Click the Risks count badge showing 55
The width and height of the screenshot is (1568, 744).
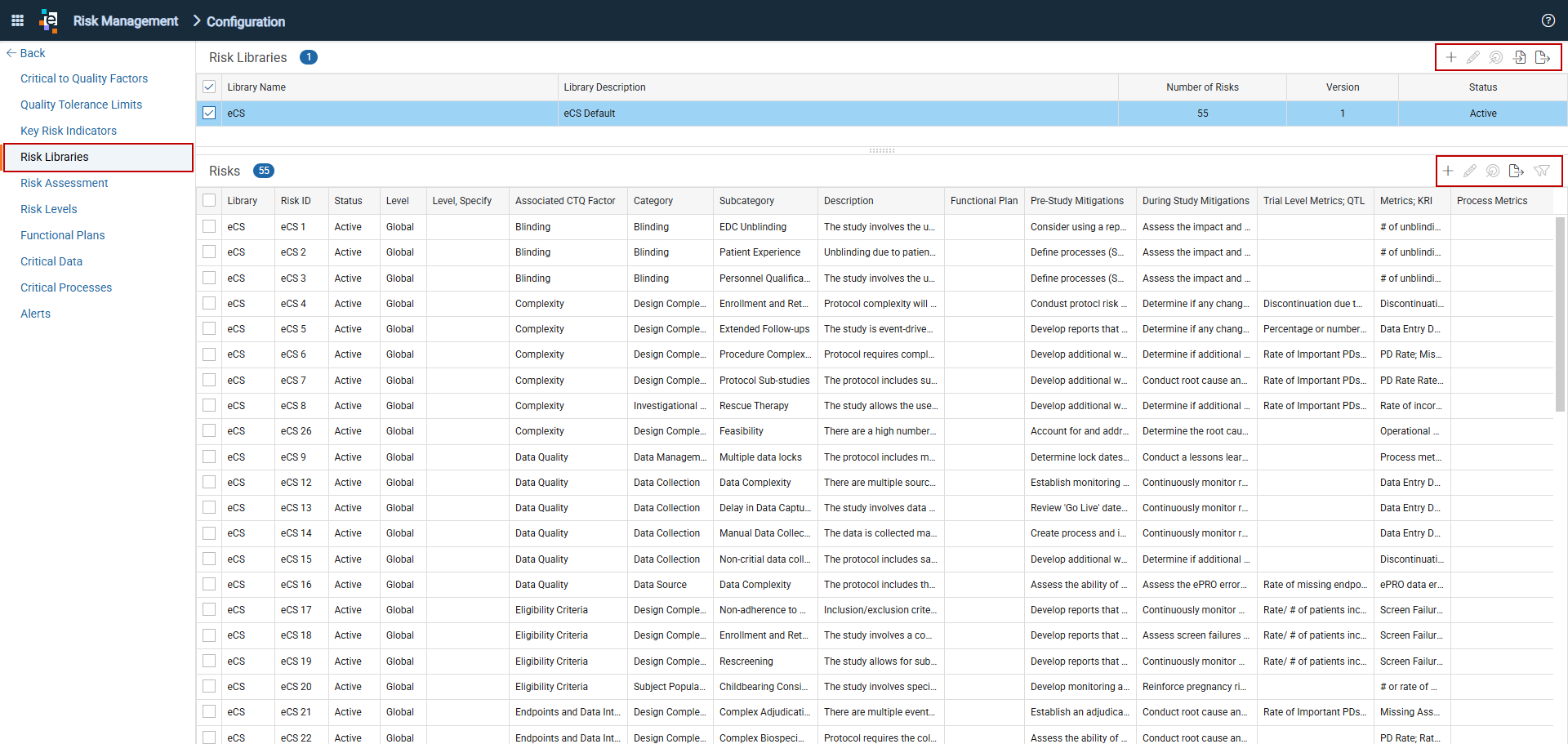[x=264, y=171]
